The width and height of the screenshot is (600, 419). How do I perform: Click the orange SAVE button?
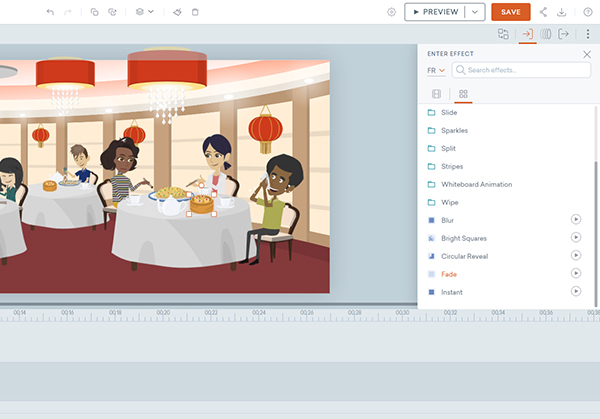[x=510, y=12]
